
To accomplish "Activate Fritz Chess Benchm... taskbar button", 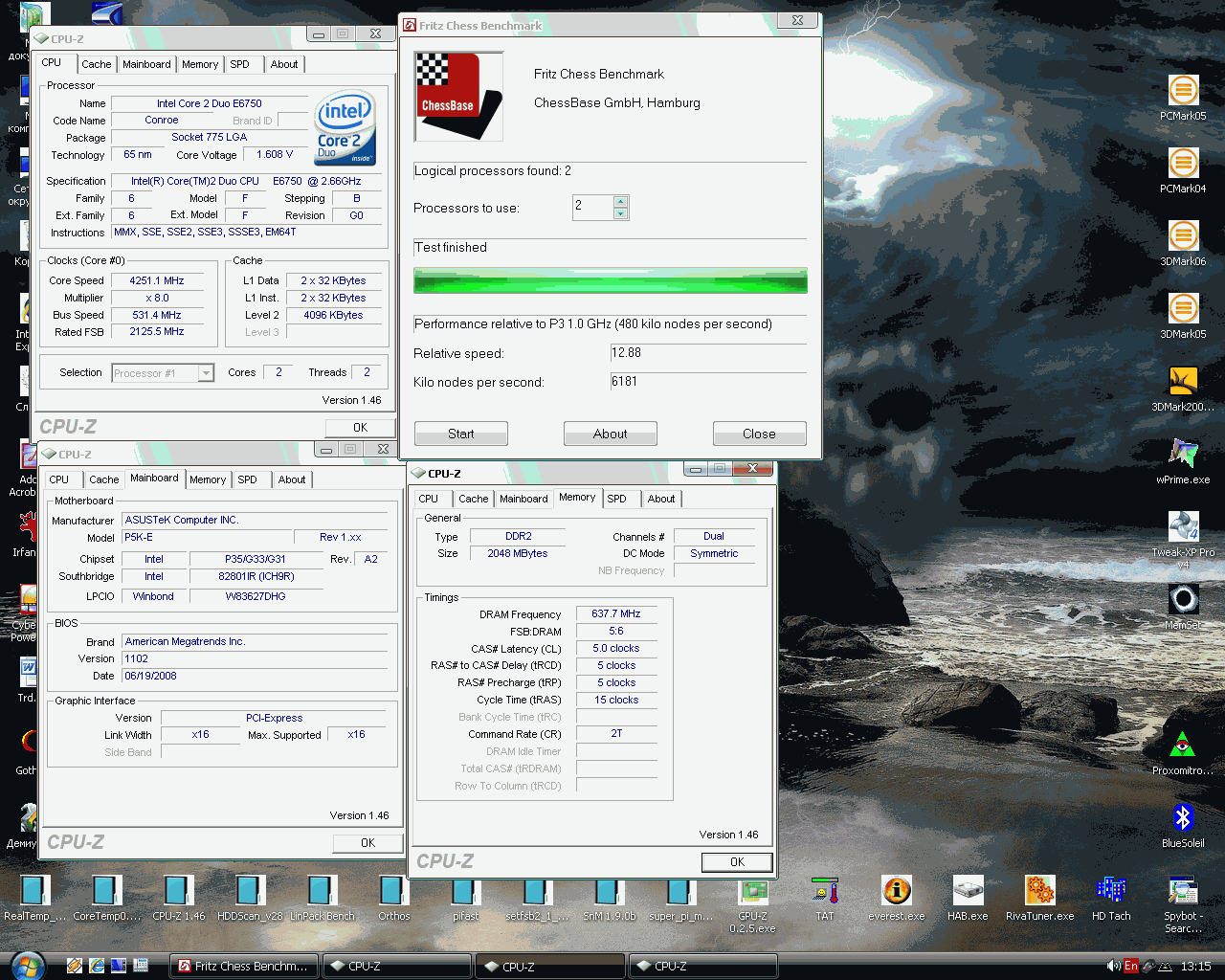I will tap(244, 967).
